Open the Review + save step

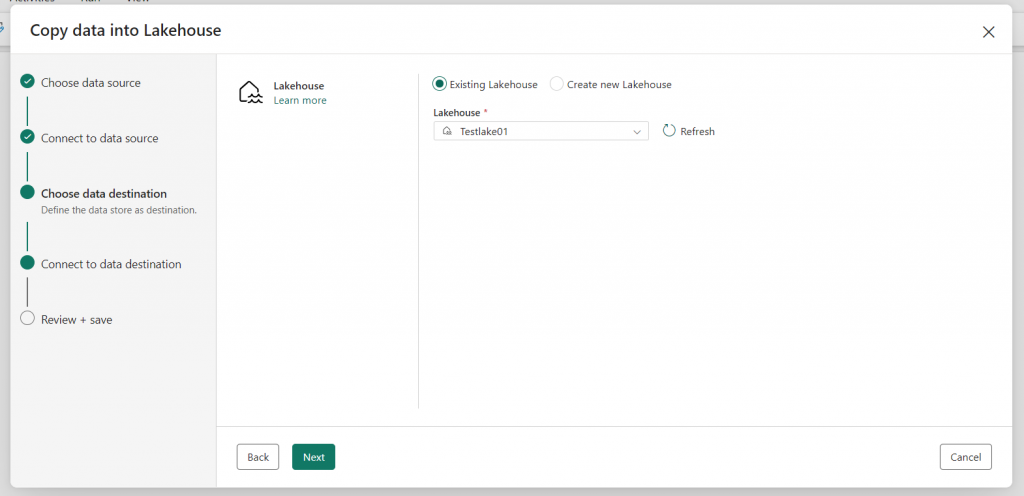click(x=76, y=320)
